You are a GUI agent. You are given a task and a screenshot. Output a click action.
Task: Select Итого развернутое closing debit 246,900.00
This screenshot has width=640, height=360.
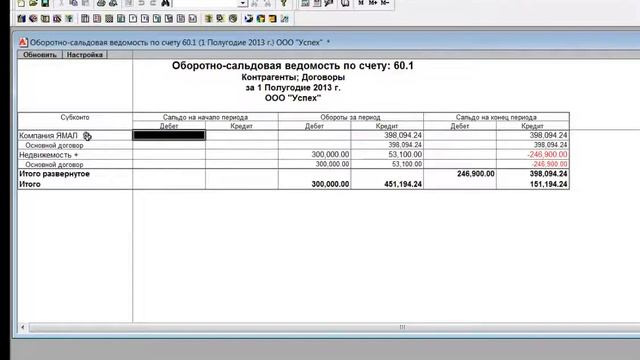(x=476, y=174)
